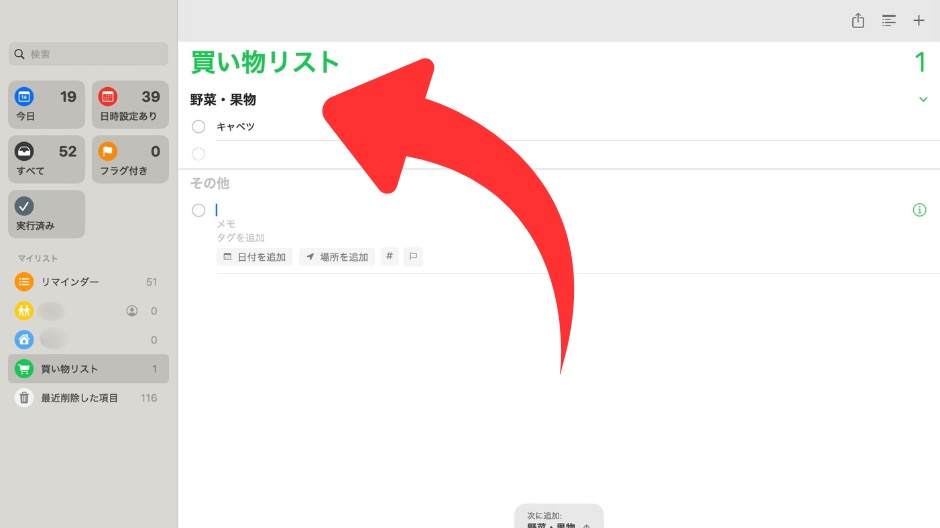Click the その他 section header

click(x=210, y=183)
